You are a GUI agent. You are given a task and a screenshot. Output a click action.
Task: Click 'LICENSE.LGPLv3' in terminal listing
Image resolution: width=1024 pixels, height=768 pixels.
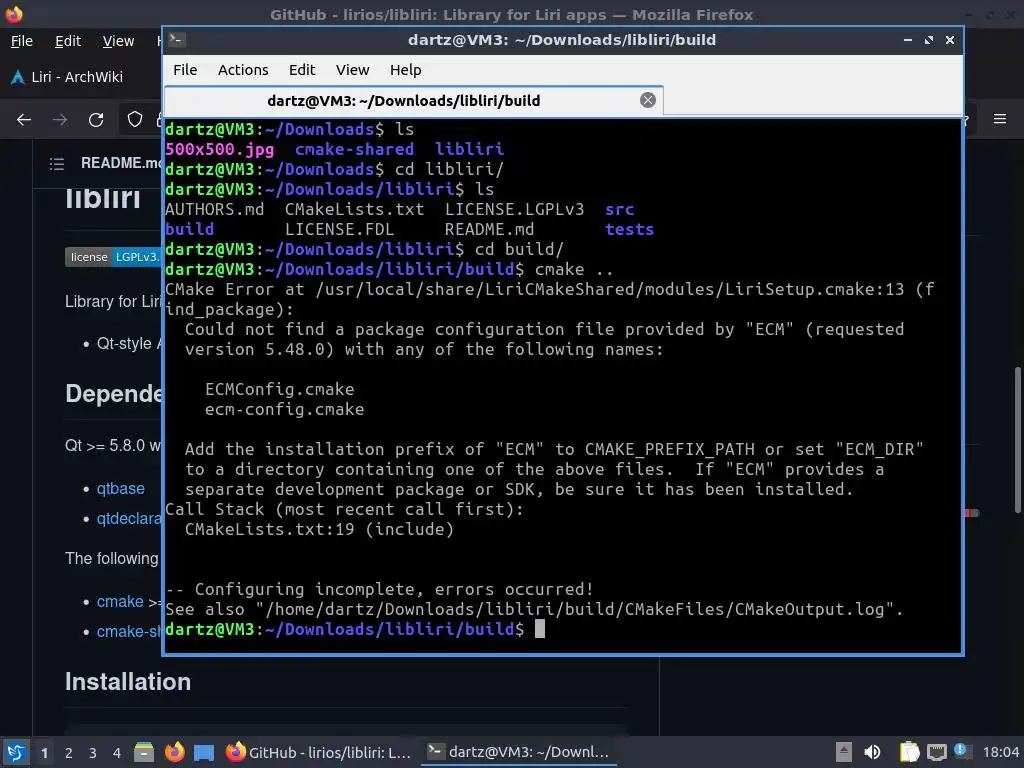click(x=515, y=209)
